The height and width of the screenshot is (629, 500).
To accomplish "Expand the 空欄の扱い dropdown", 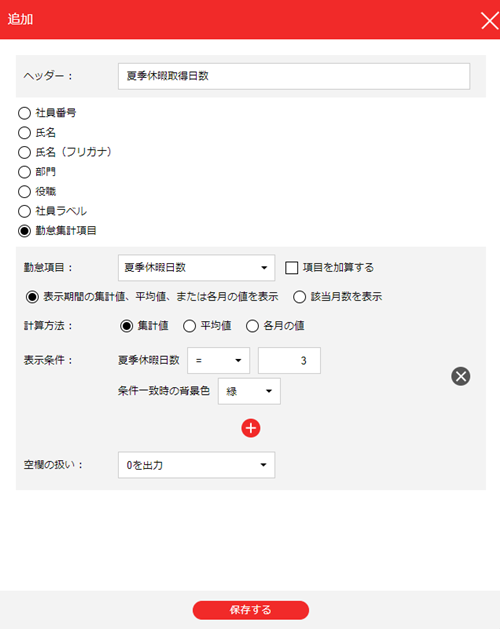I will [197, 465].
